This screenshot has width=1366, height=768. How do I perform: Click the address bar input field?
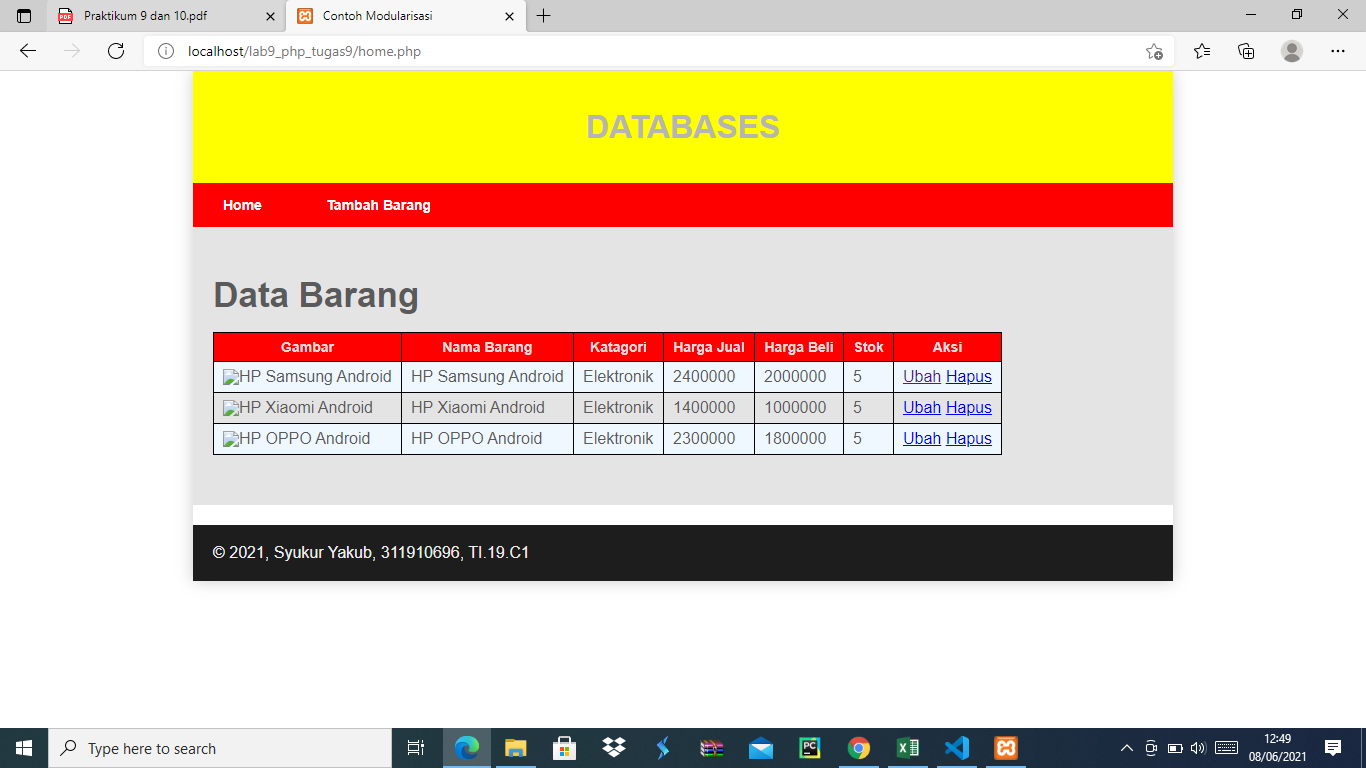click(400, 50)
